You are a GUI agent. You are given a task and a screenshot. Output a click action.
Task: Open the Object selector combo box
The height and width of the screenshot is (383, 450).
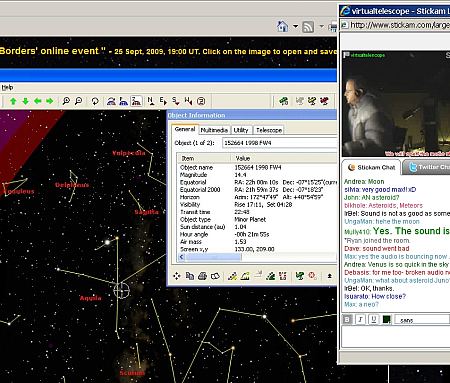coord(280,143)
